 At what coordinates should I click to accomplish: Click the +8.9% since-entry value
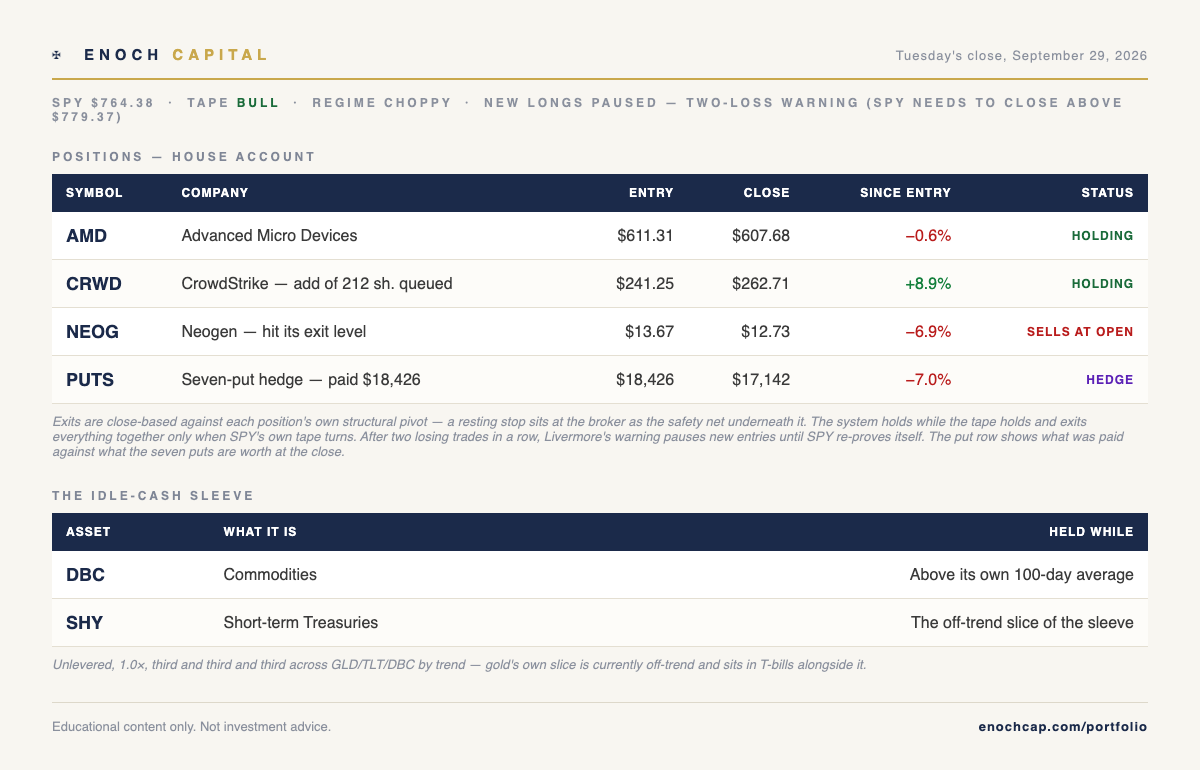pyautogui.click(x=928, y=284)
